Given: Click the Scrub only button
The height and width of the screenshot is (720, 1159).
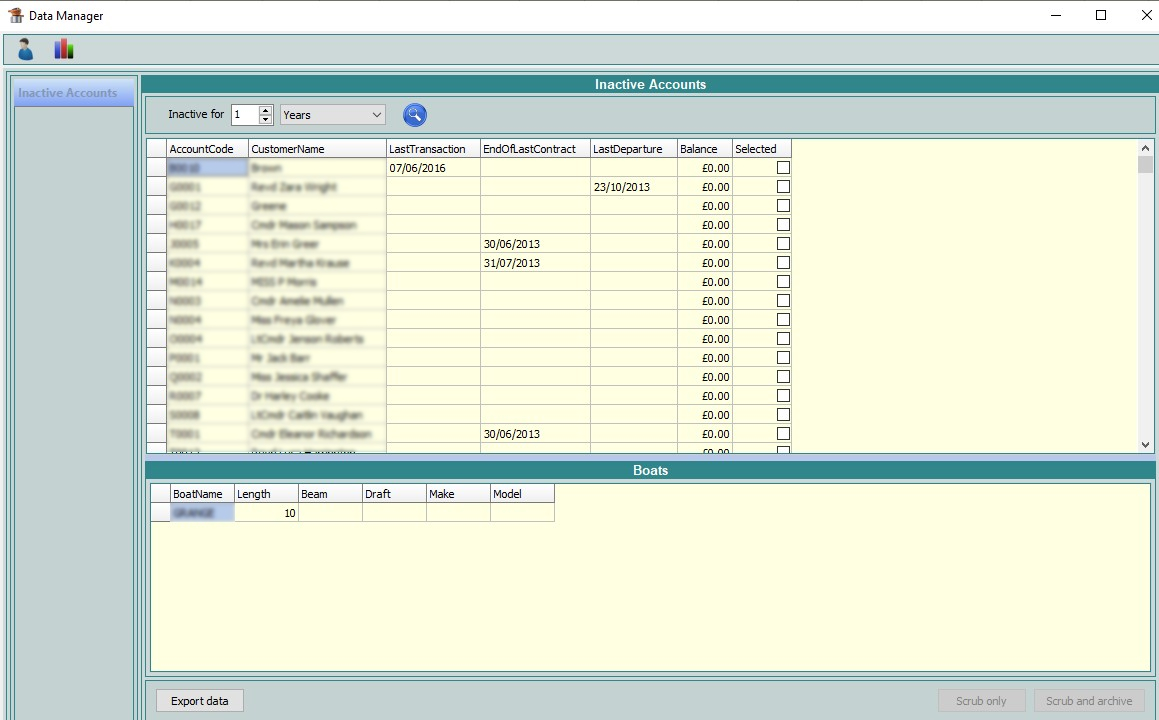Looking at the screenshot, I should tap(981, 701).
